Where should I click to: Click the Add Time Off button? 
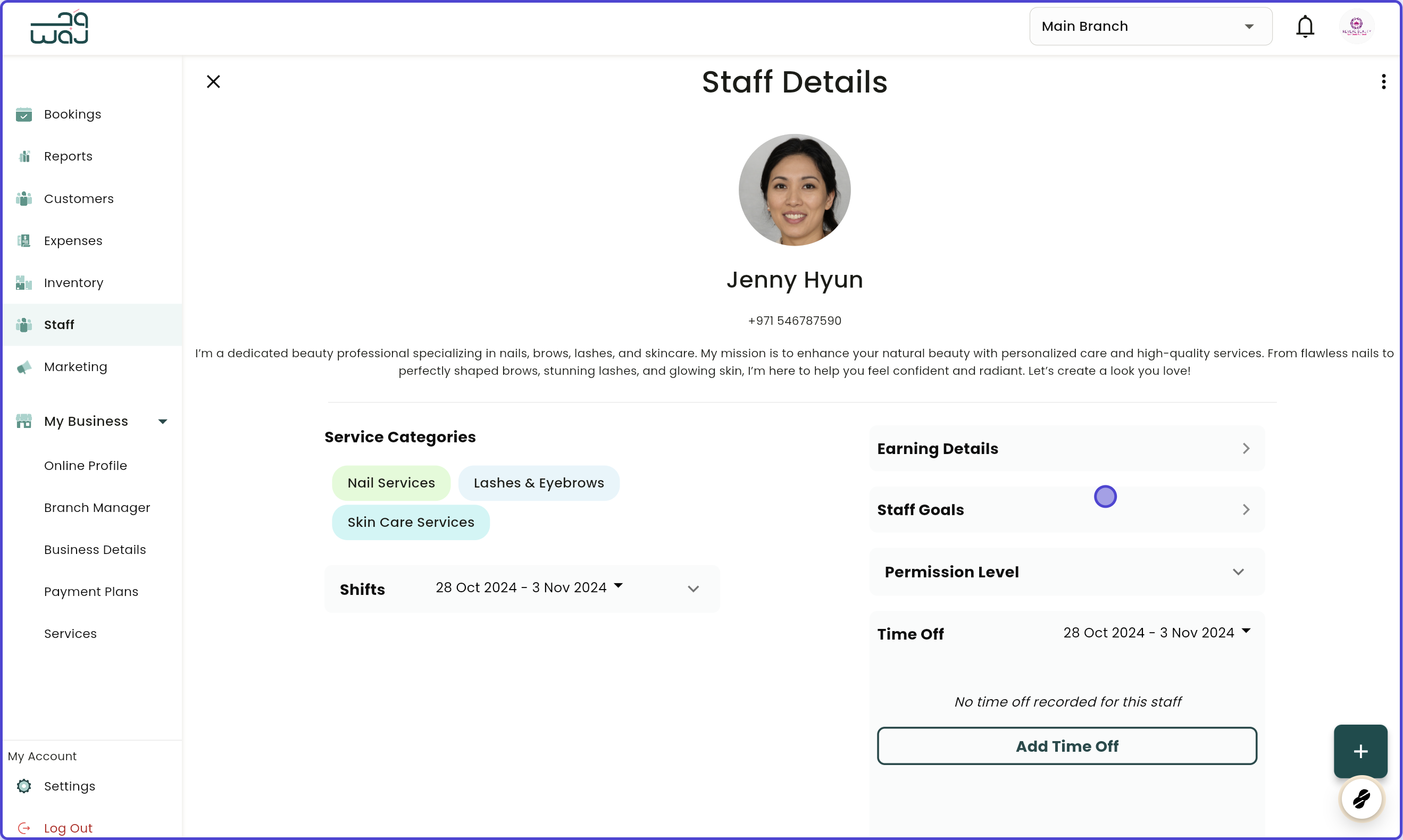pos(1067,746)
